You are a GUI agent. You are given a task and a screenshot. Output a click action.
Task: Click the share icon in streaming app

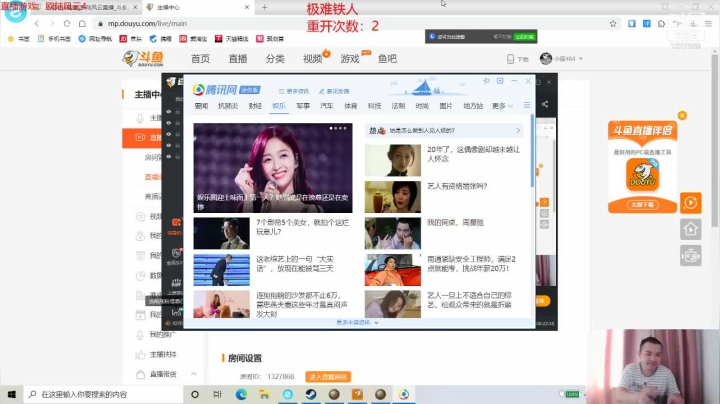pos(545,105)
